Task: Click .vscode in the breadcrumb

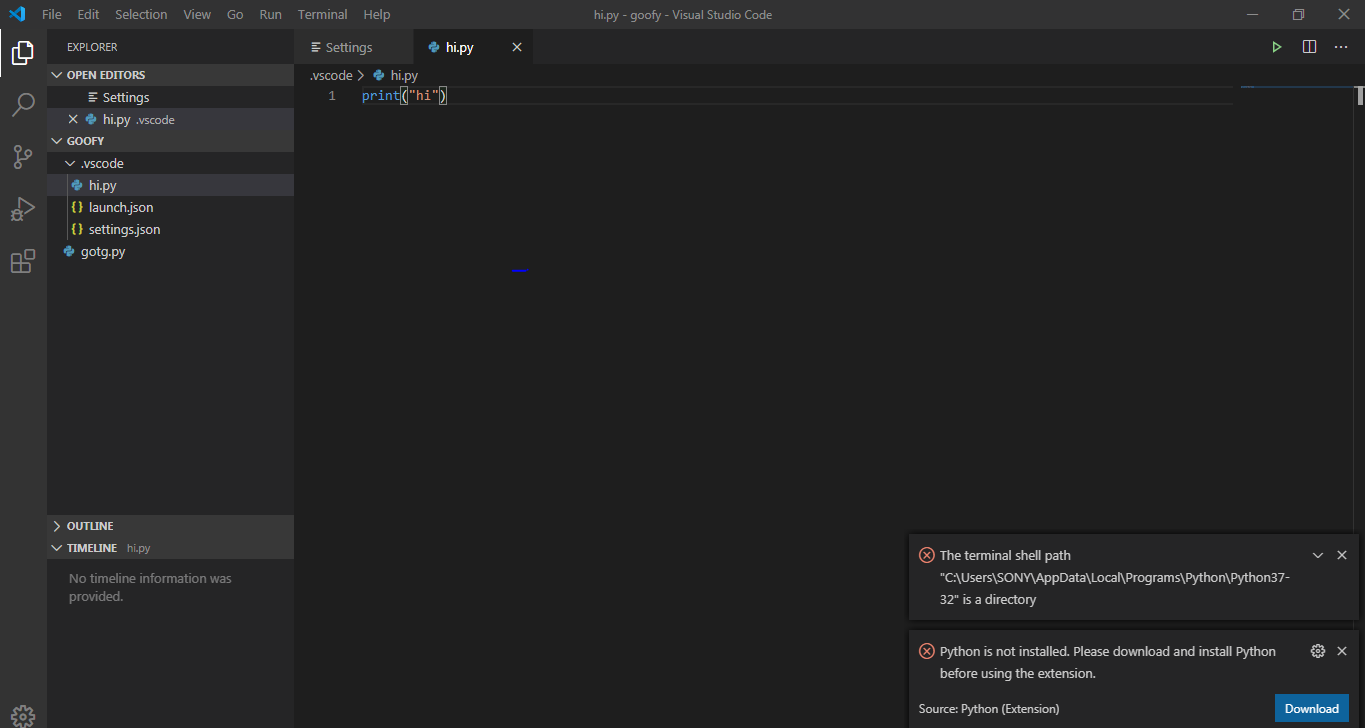Action: [331, 75]
